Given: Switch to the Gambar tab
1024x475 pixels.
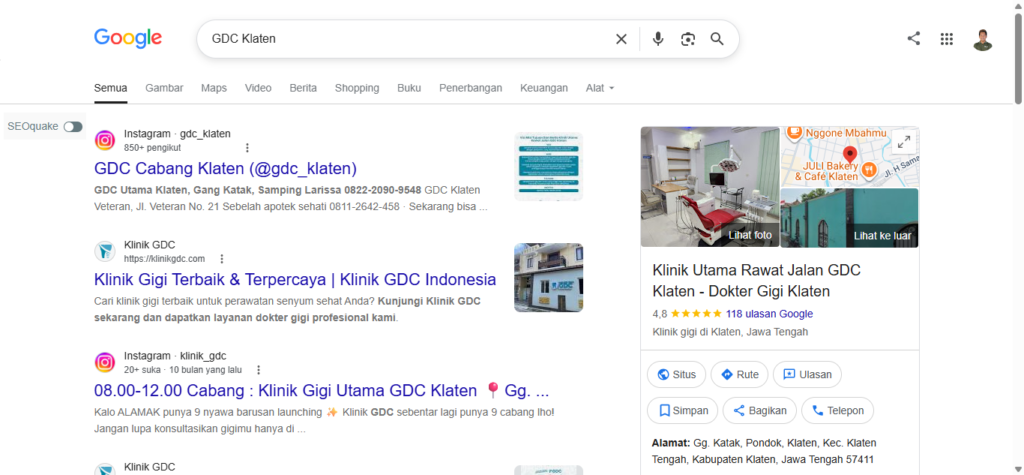Looking at the screenshot, I should [x=164, y=88].
